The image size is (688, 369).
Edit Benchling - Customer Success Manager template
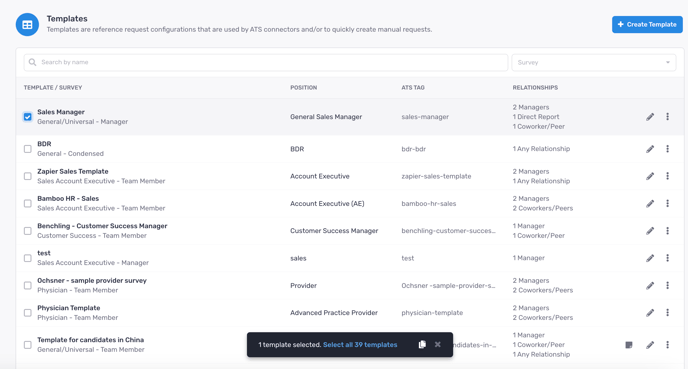point(650,231)
